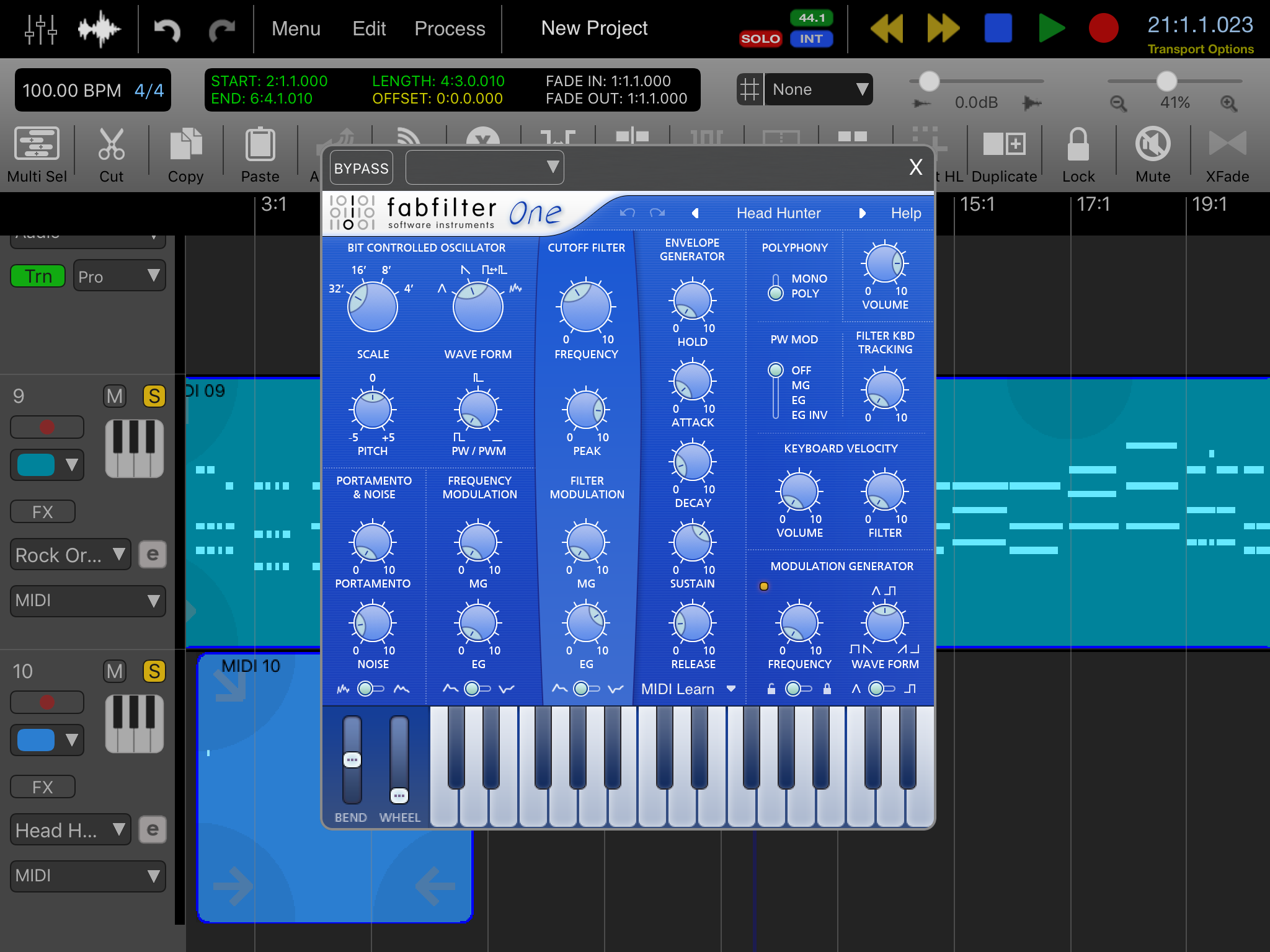Click the redo arrow in top bar
The width and height of the screenshot is (1270, 952).
tap(221, 29)
